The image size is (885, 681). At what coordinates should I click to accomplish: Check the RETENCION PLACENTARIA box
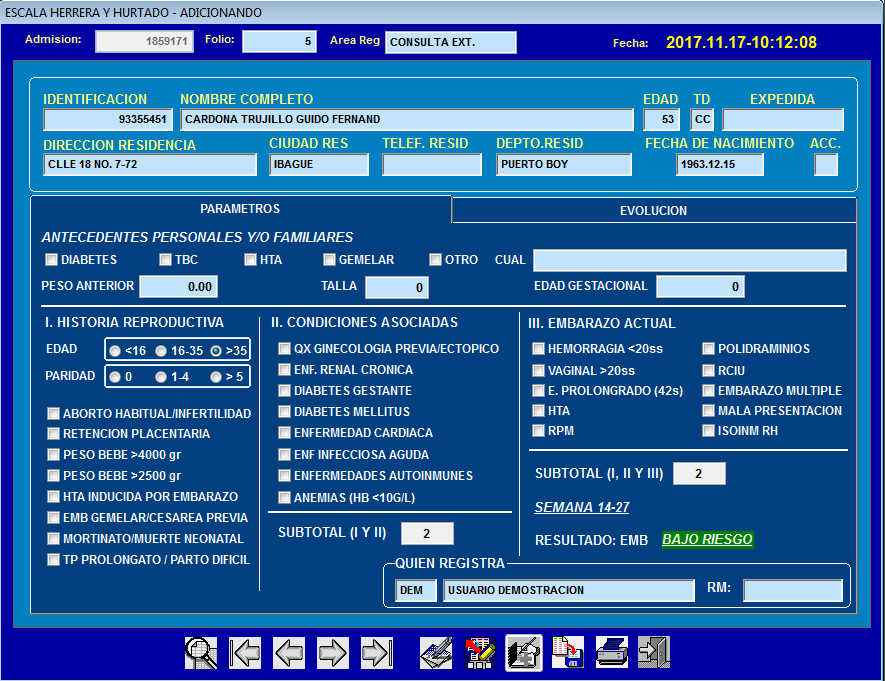coord(53,433)
